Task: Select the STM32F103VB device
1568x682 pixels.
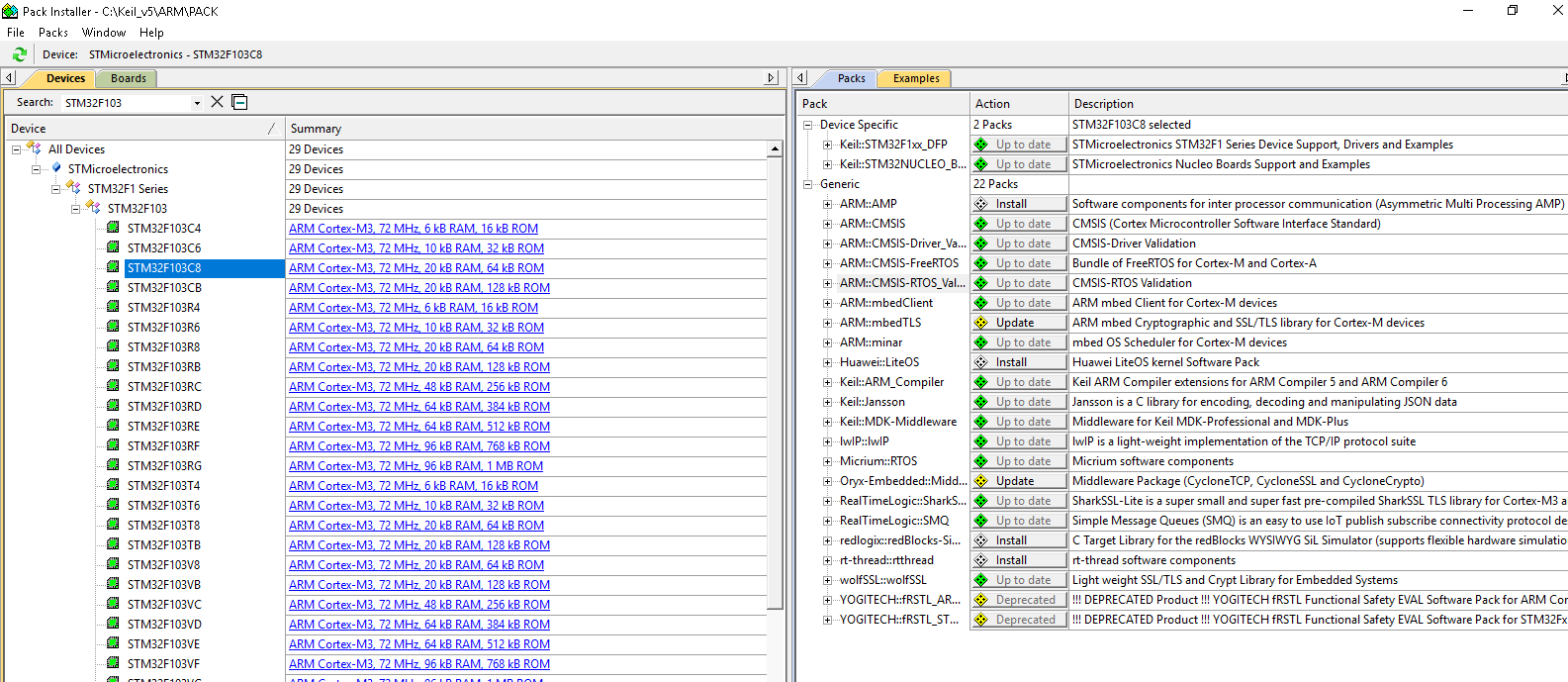Action: coord(164,585)
